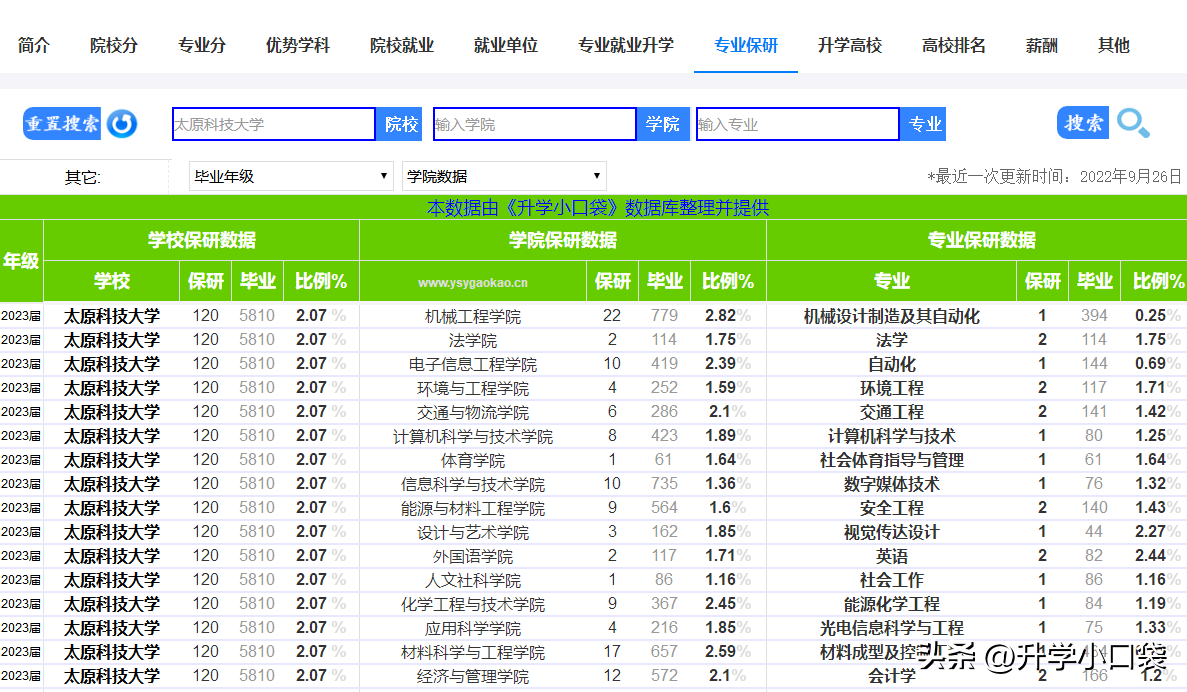This screenshot has height=692, width=1187.
Task: Click the 化学工程与技术学院 cell
Action: (472, 605)
